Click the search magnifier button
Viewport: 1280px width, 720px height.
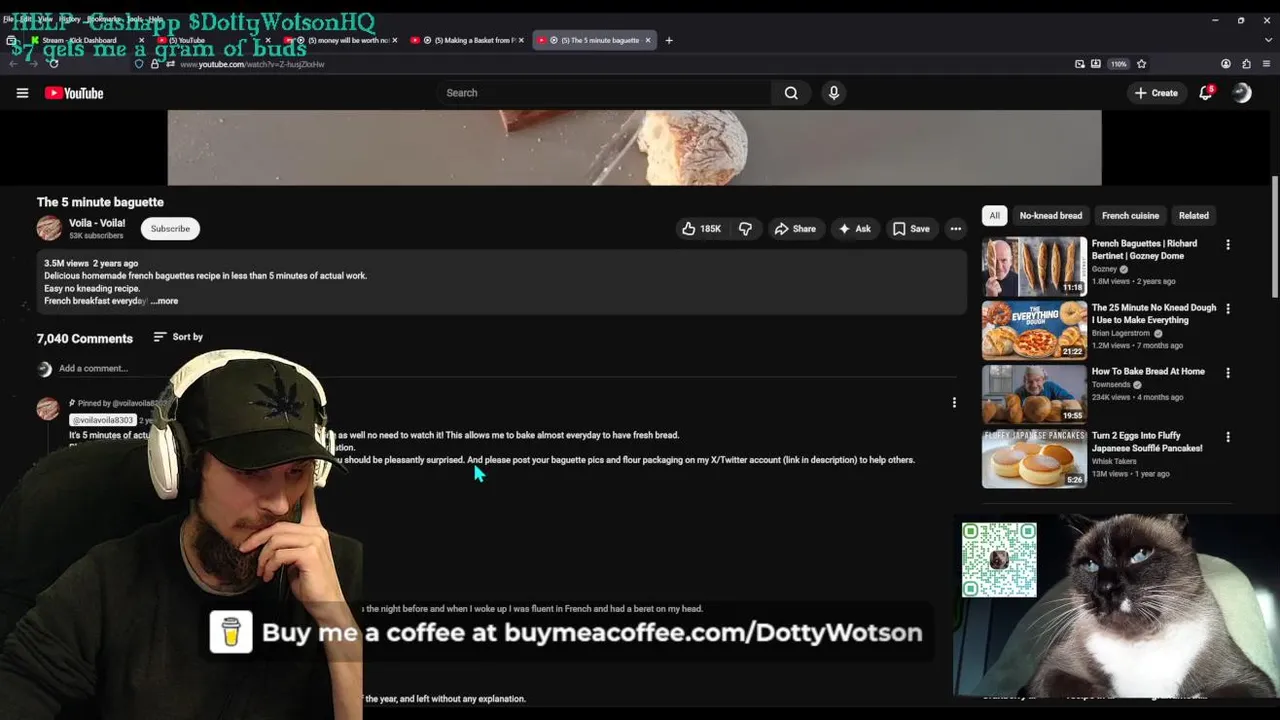point(791,93)
